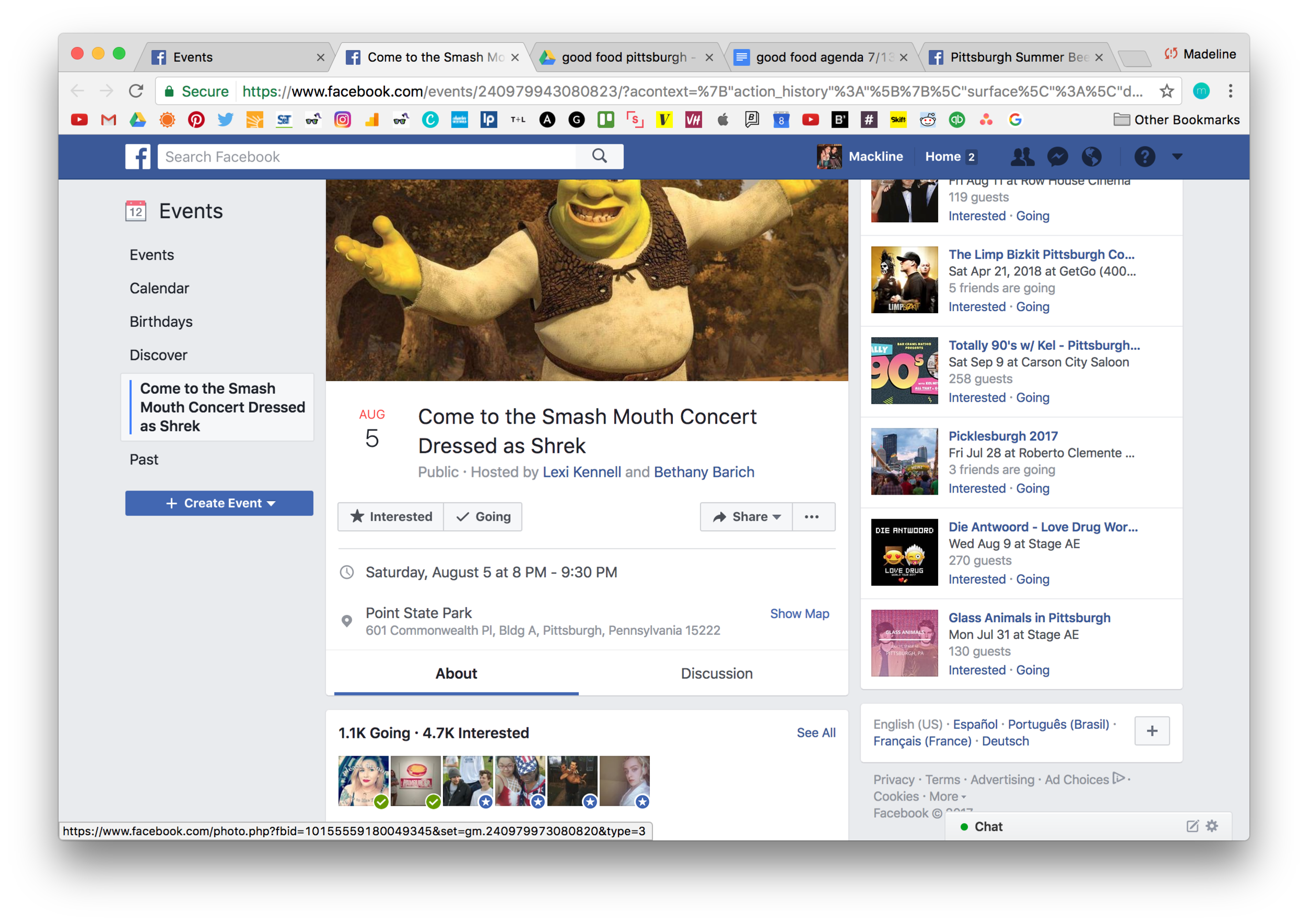Open the Quick Help question mark icon

(1145, 156)
